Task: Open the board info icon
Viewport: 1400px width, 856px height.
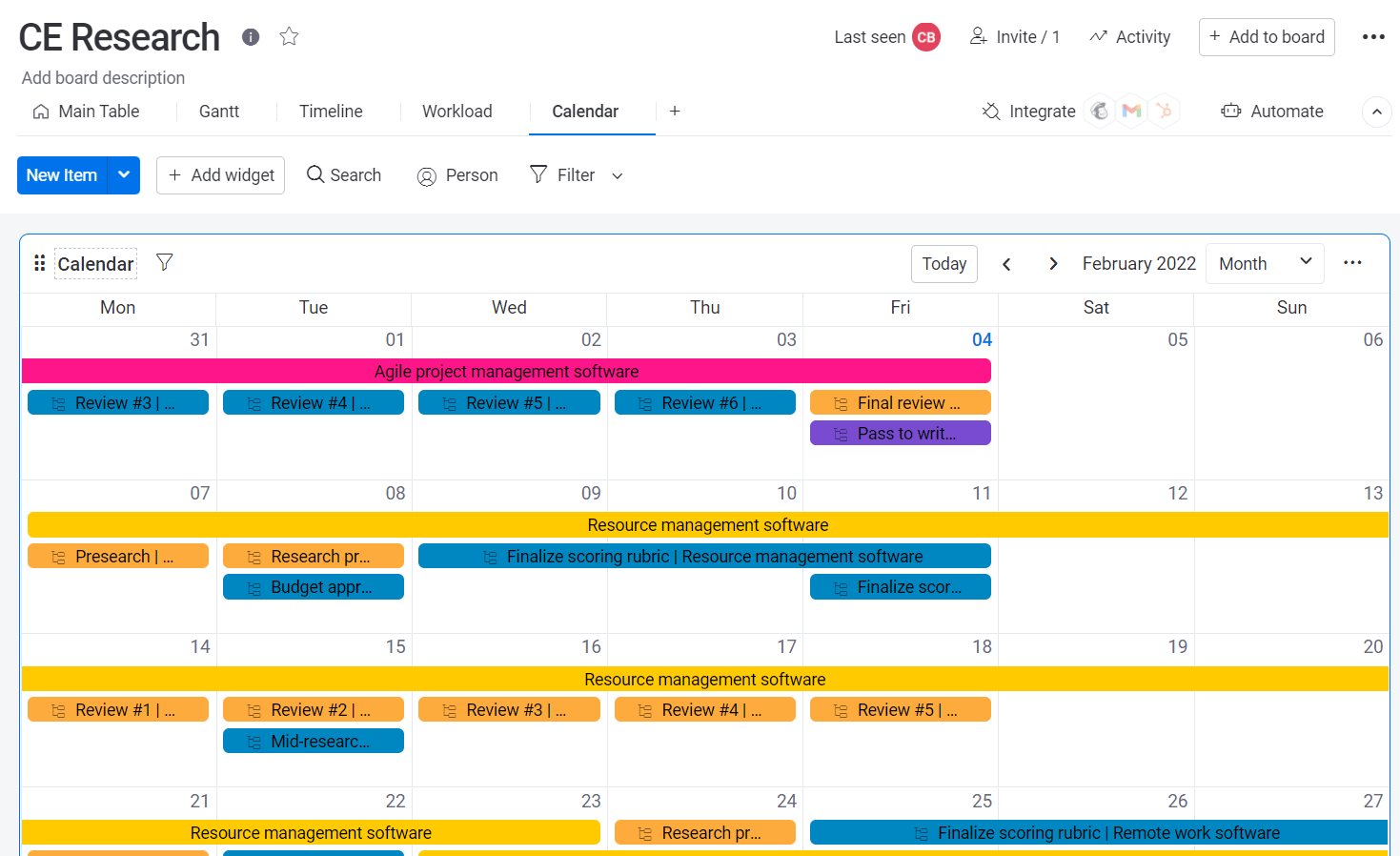Action: 250,37
